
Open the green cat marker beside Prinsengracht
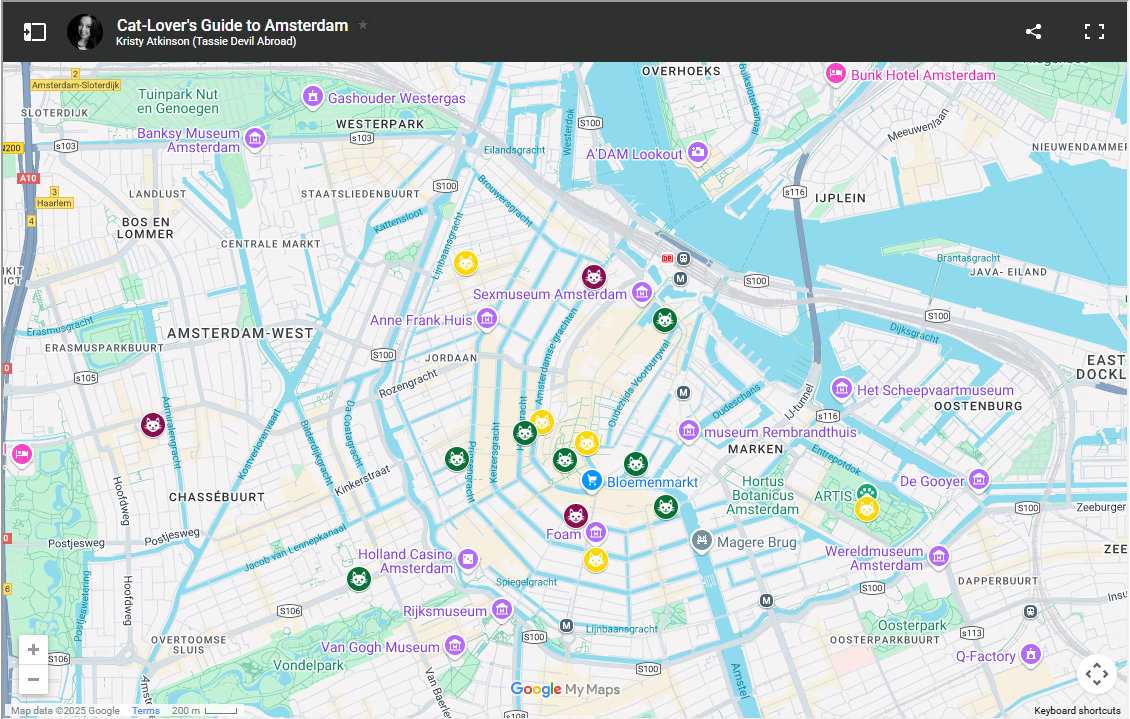tap(457, 459)
